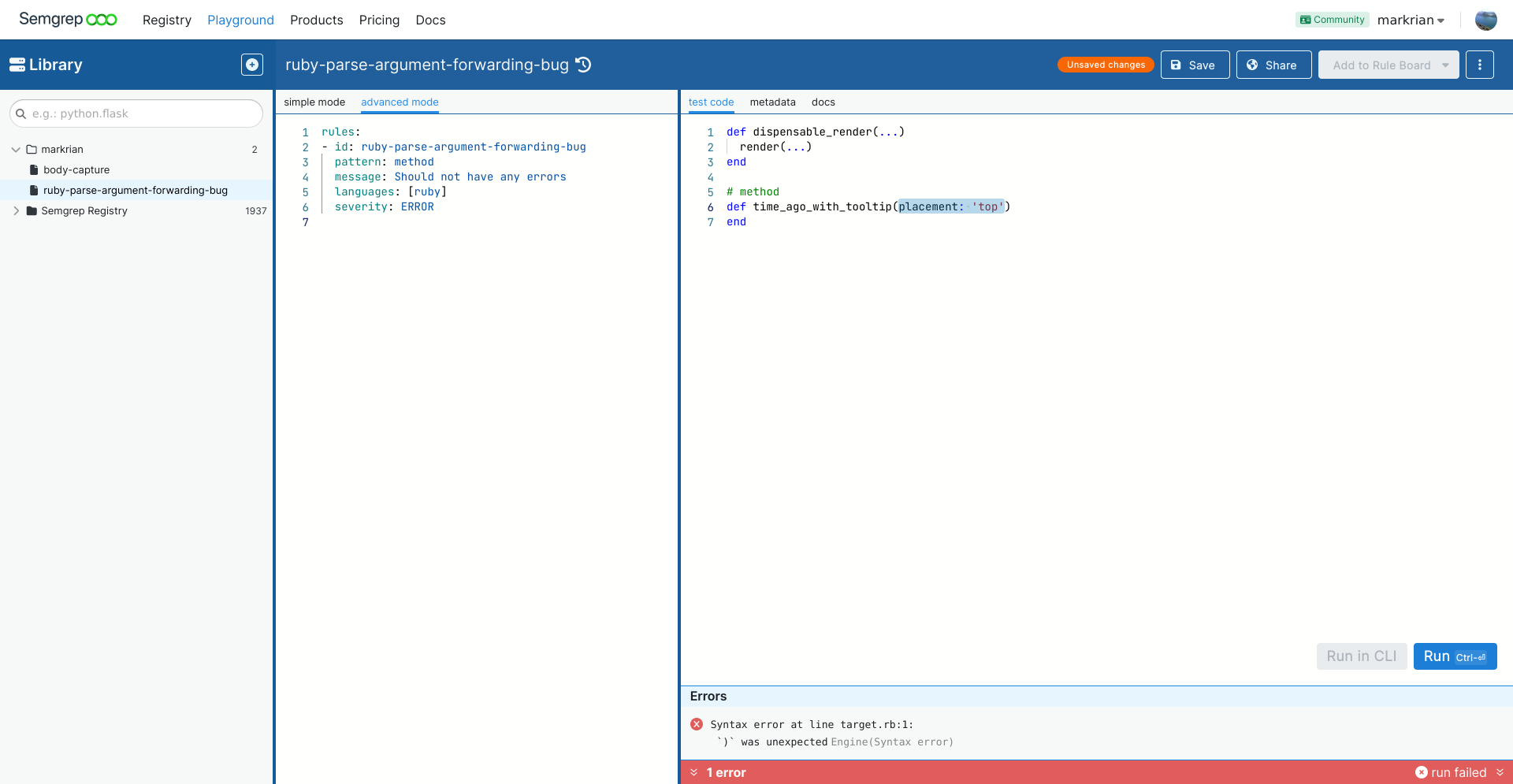Click Run in CLI button
Image resolution: width=1513 pixels, height=784 pixels.
(1362, 656)
